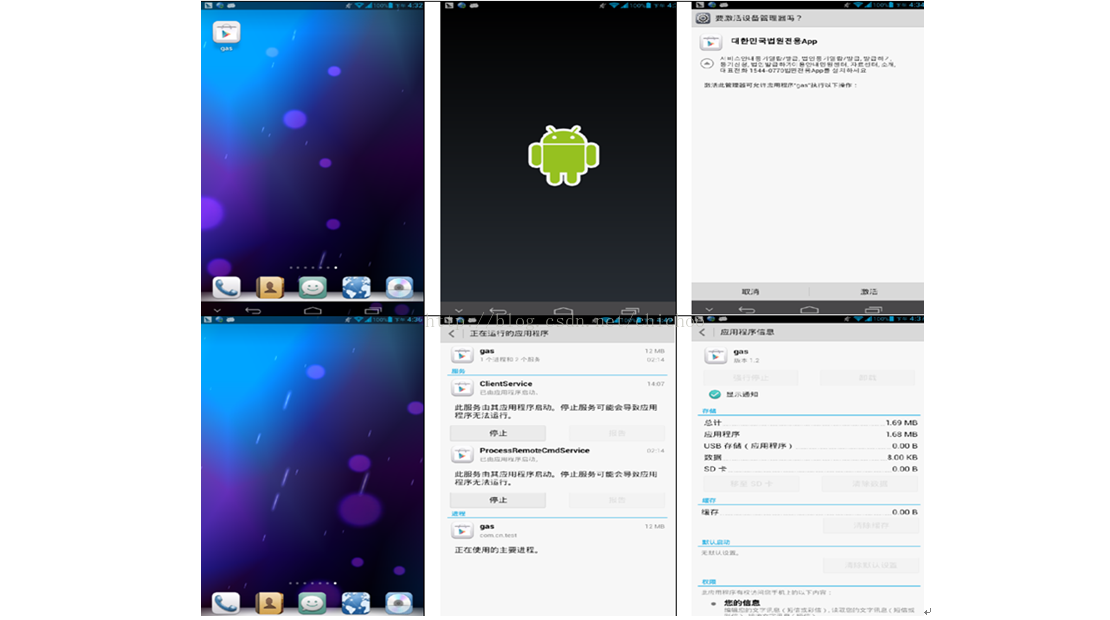The width and height of the screenshot is (1110, 620).
Task: Tap the ProcessRemoteCmdService name text
Action: coord(534,450)
